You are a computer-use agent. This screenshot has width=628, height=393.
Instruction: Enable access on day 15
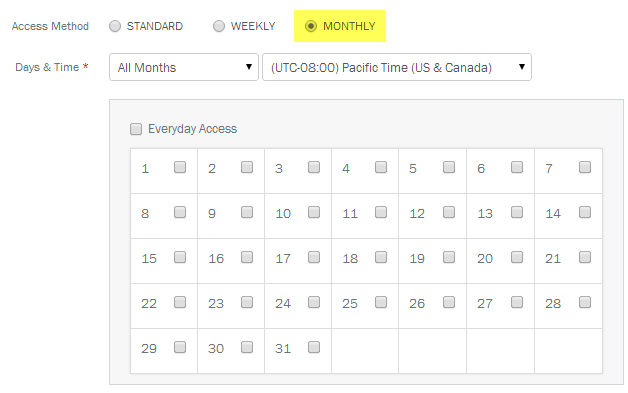(180, 257)
